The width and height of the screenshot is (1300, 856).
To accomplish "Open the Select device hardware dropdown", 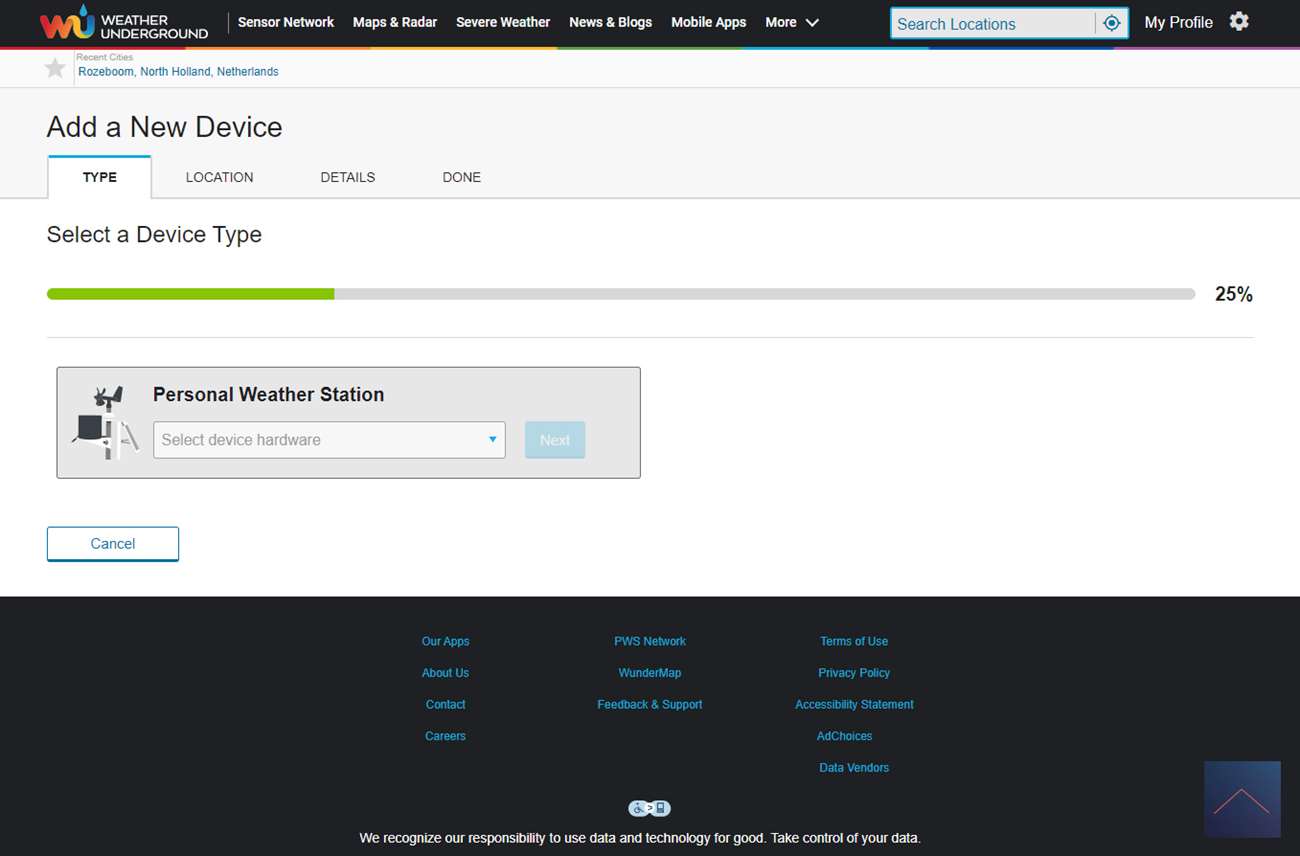I will (329, 440).
